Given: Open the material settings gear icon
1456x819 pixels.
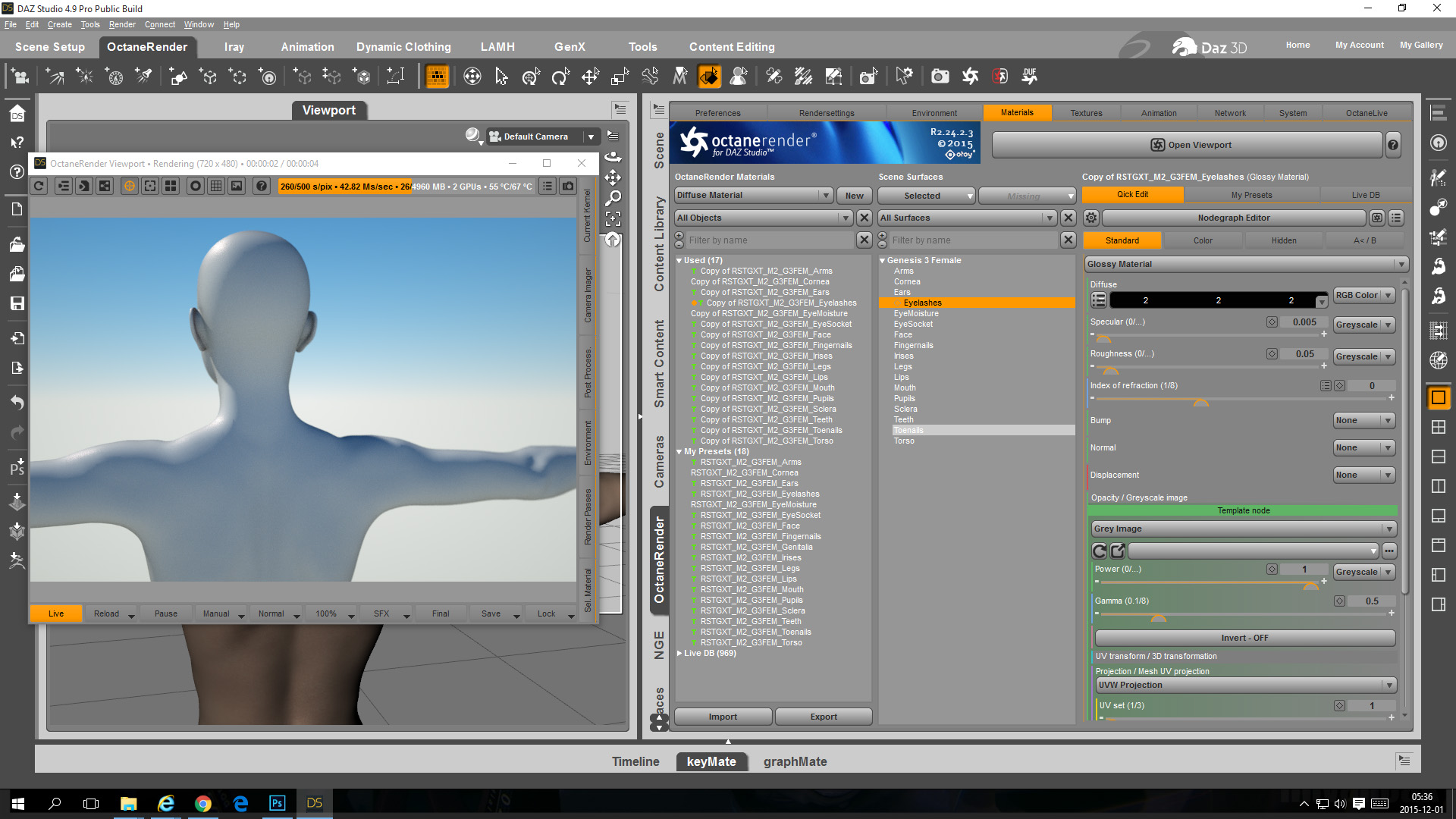Looking at the screenshot, I should [x=1090, y=218].
